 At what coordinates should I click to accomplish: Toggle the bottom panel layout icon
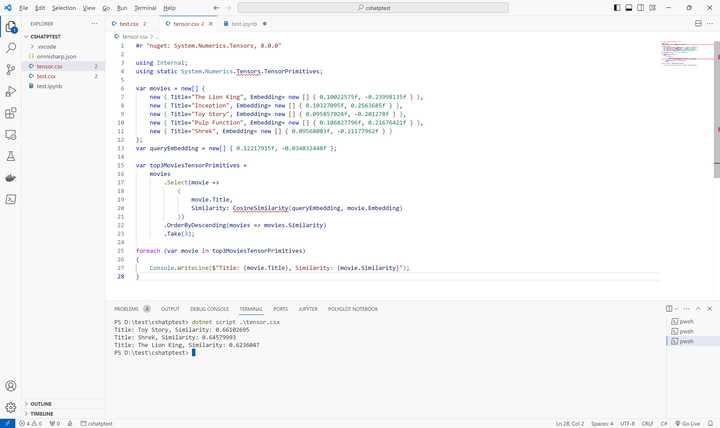[629, 8]
